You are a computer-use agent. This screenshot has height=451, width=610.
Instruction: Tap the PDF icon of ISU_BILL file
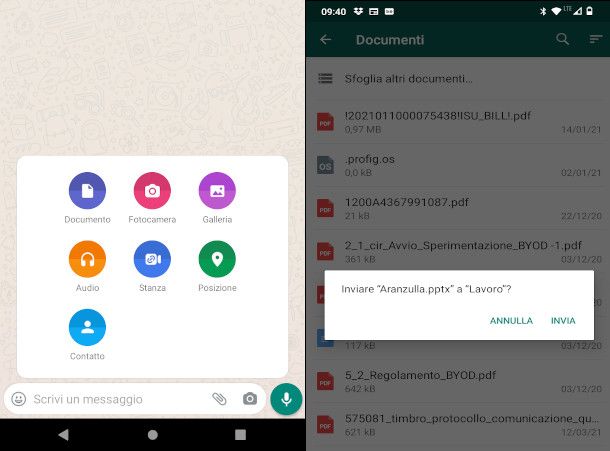coord(325,122)
